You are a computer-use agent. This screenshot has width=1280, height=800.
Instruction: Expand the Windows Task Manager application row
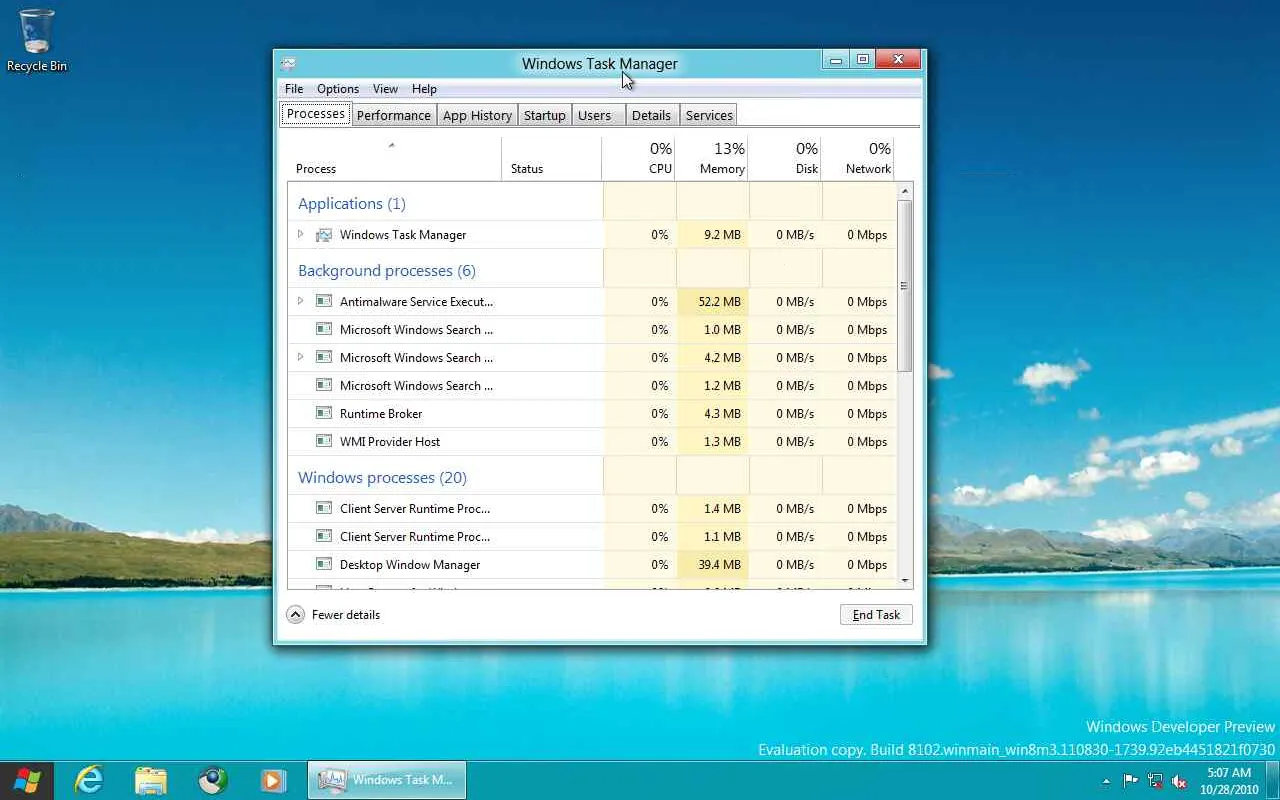point(300,235)
